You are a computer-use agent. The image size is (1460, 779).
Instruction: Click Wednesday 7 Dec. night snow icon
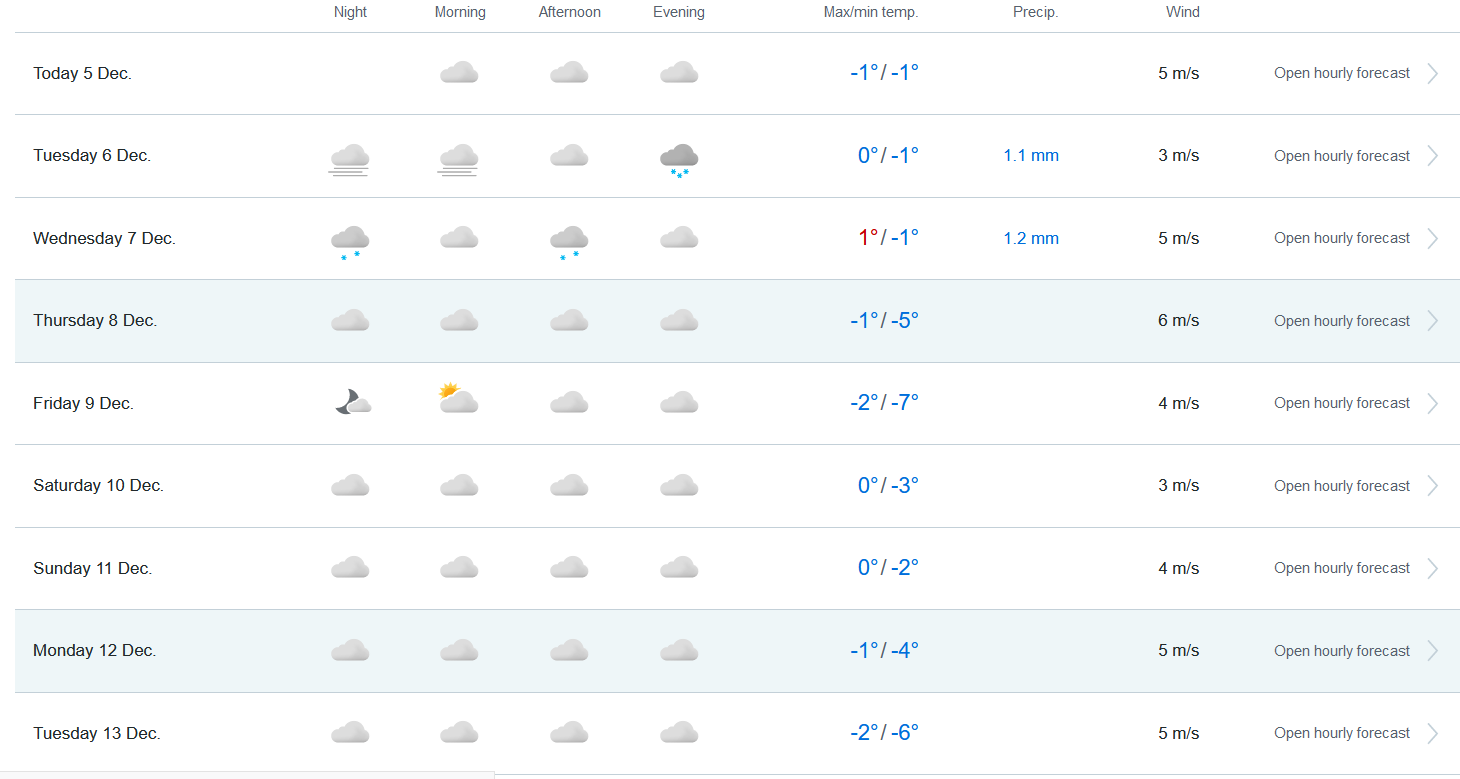[x=350, y=241]
